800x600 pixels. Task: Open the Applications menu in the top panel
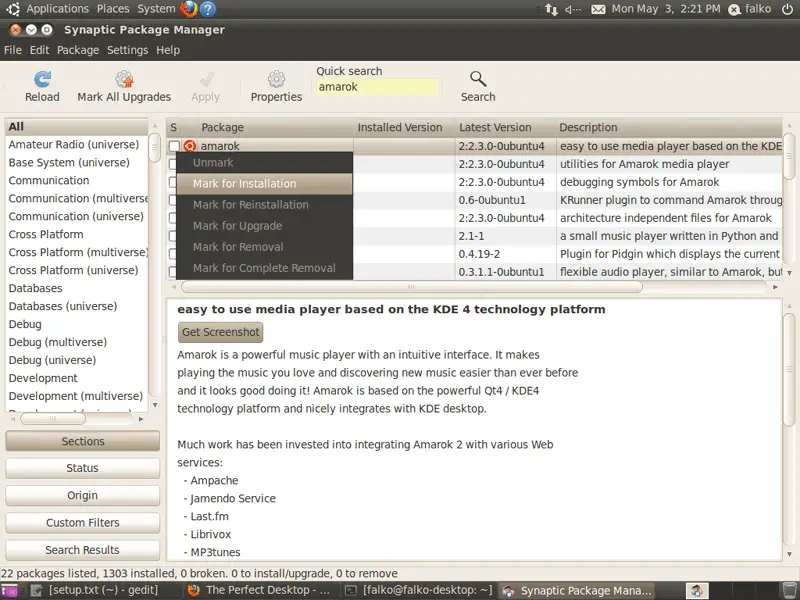[x=58, y=9]
